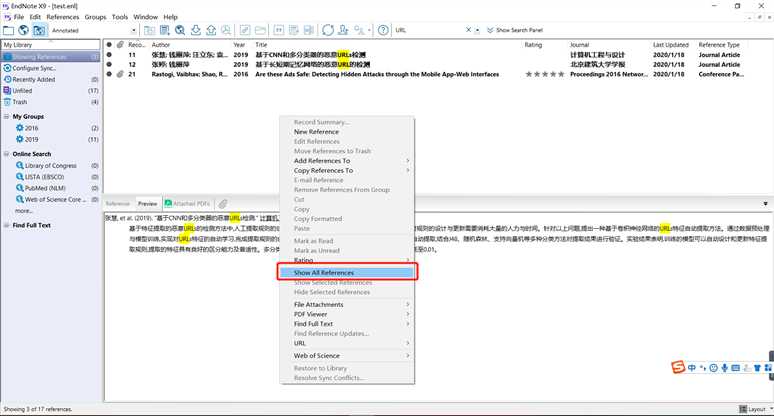Click Show Search Panel button
This screenshot has width=774, height=416.
click(x=515, y=30)
